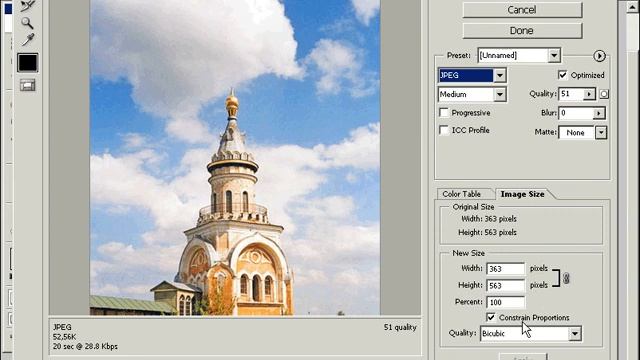The height and width of the screenshot is (360, 640).
Task: Open the Medium compression quality dropdown
Action: coord(500,95)
